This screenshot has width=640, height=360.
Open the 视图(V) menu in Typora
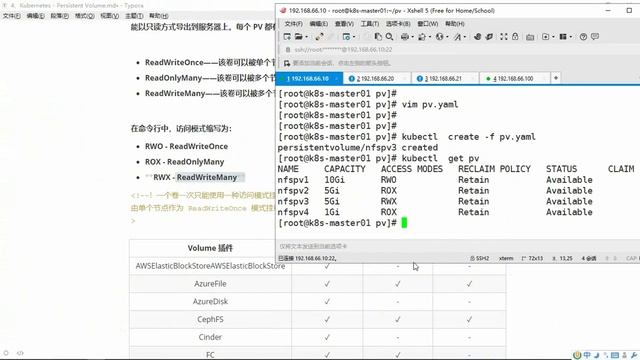[109, 16]
